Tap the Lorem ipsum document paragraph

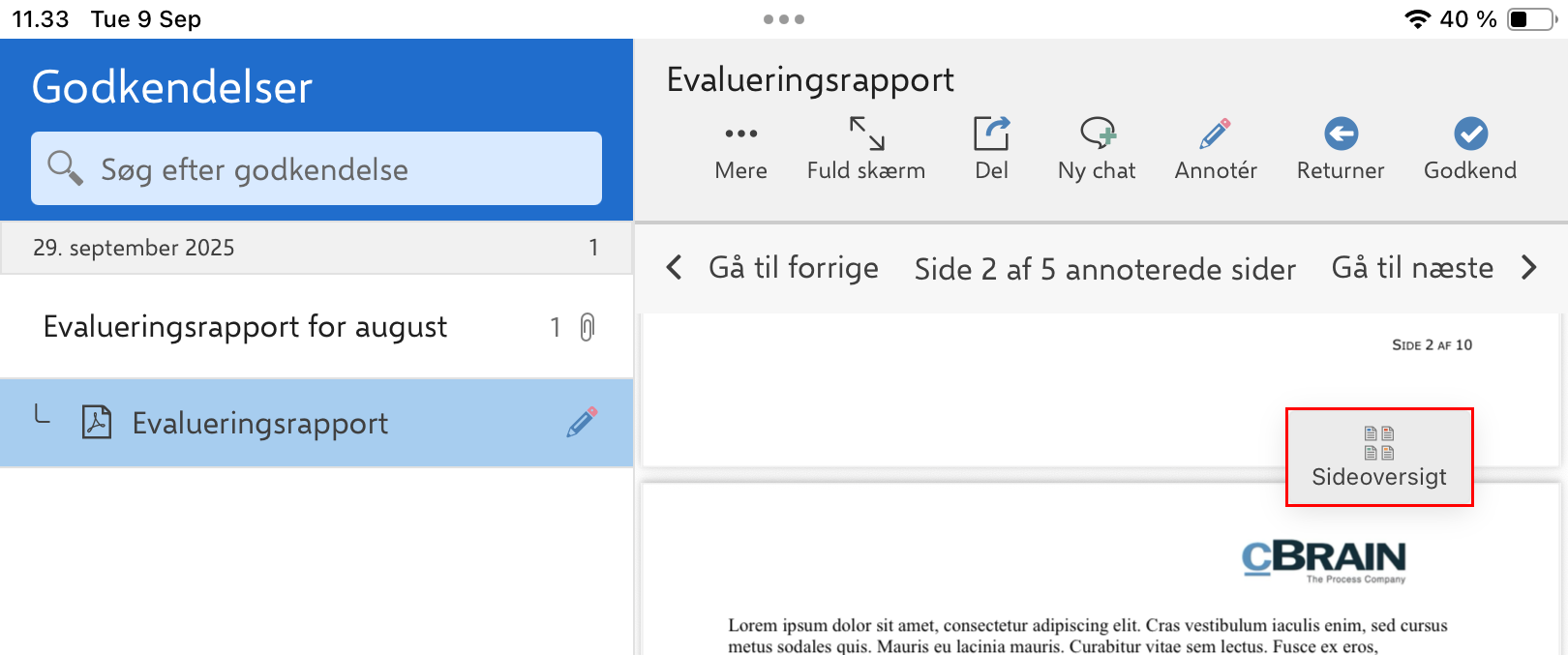tap(1088, 637)
